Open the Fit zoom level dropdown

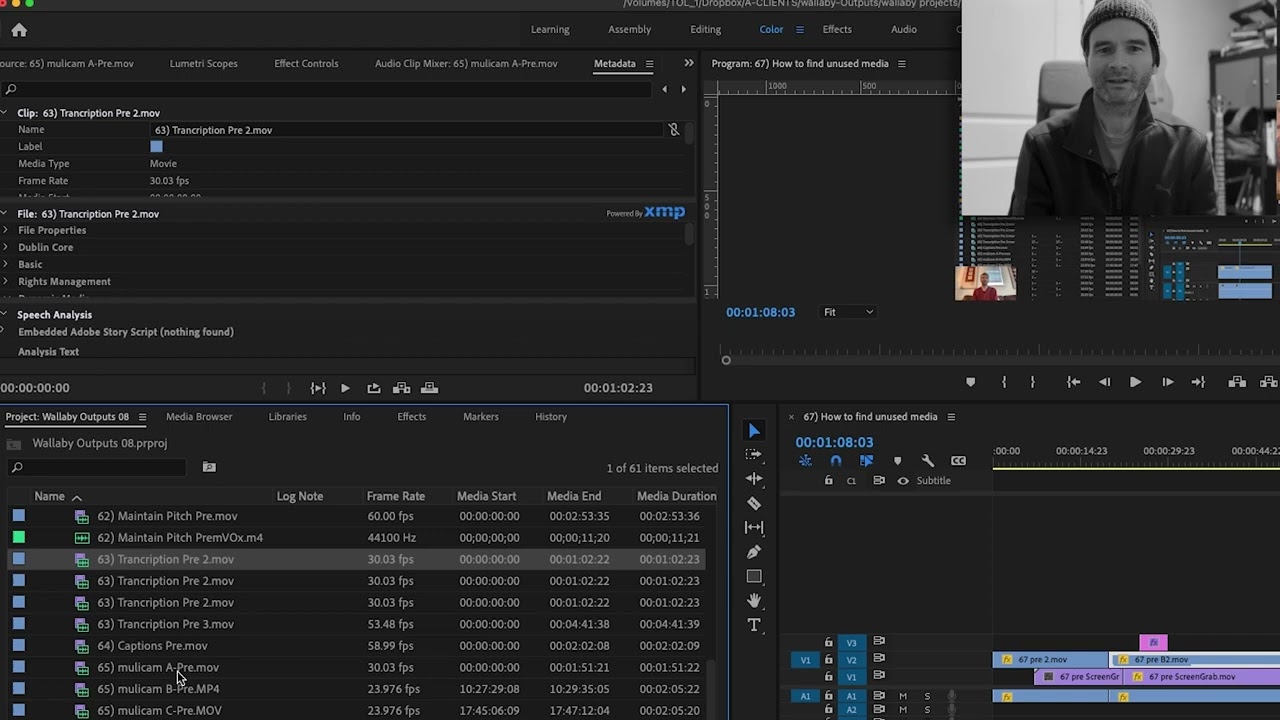click(x=848, y=312)
